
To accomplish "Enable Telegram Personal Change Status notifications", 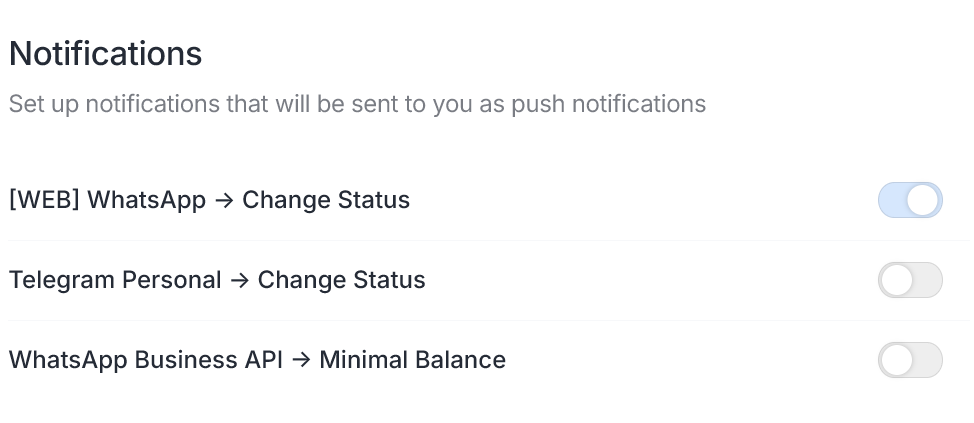I will pyautogui.click(x=910, y=280).
